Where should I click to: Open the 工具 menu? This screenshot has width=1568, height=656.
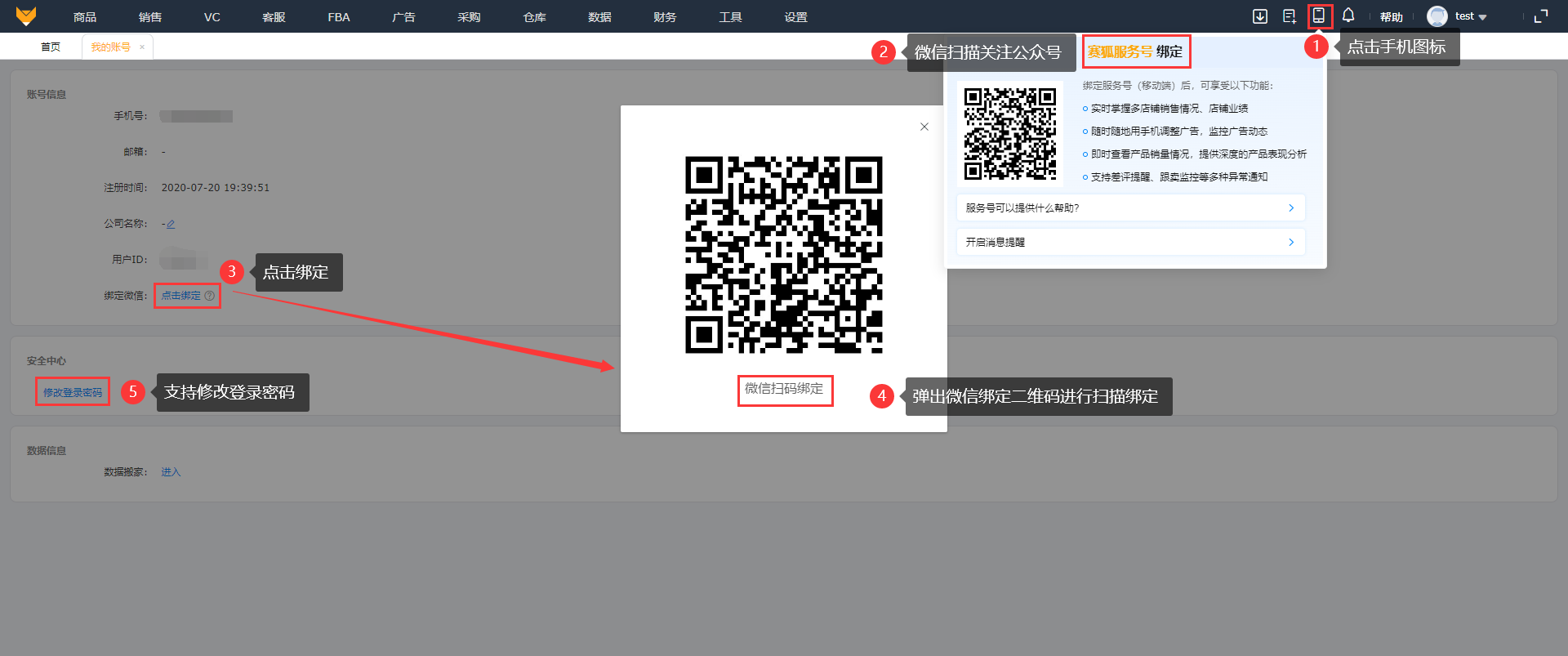coord(730,17)
